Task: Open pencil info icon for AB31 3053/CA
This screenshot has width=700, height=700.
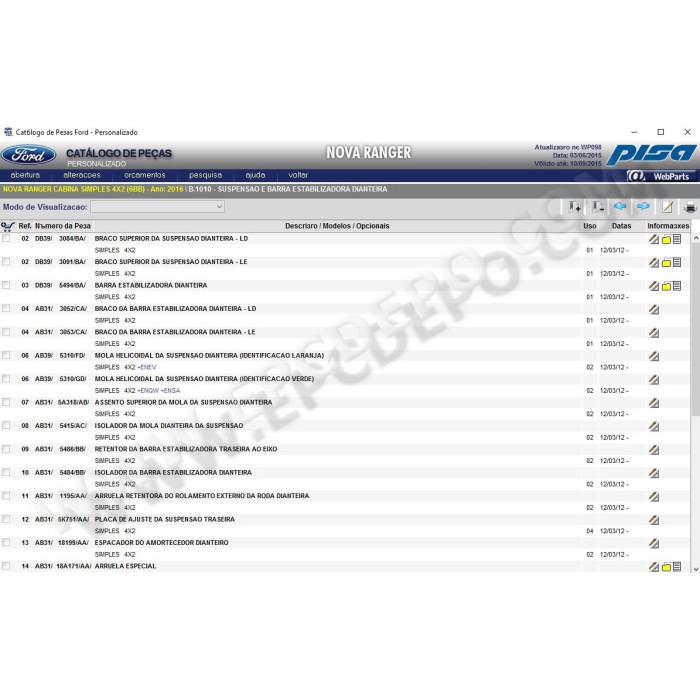Action: [654, 333]
